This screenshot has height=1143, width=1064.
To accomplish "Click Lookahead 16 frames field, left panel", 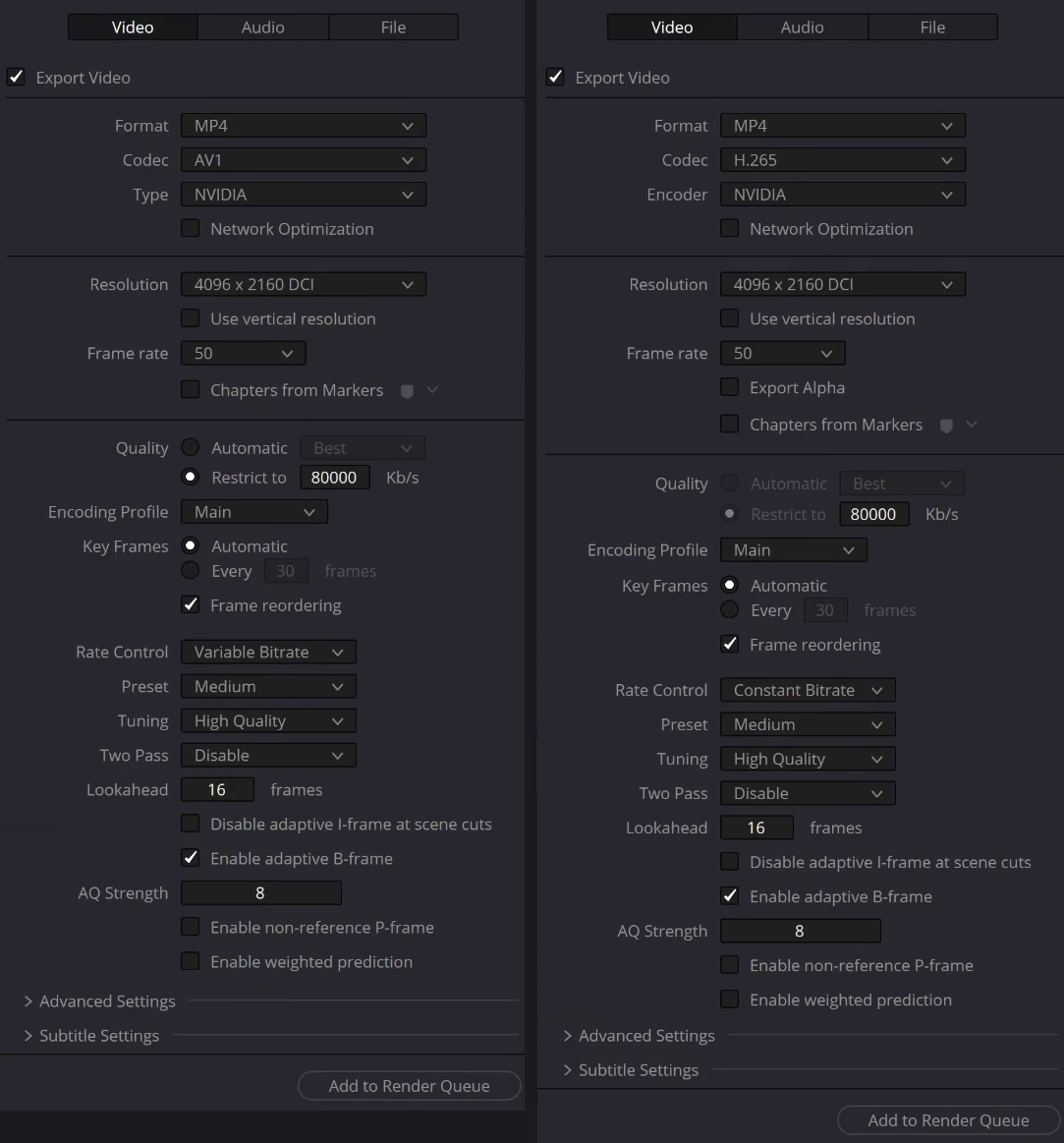I will tap(217, 789).
